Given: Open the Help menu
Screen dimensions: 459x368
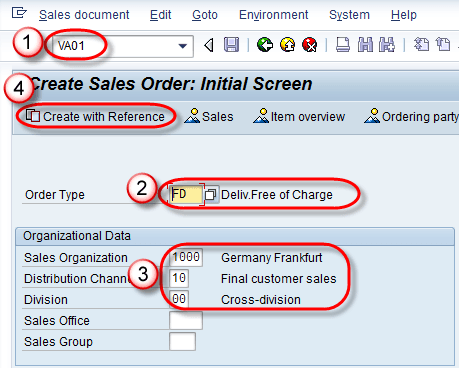Looking at the screenshot, I should coord(404,15).
